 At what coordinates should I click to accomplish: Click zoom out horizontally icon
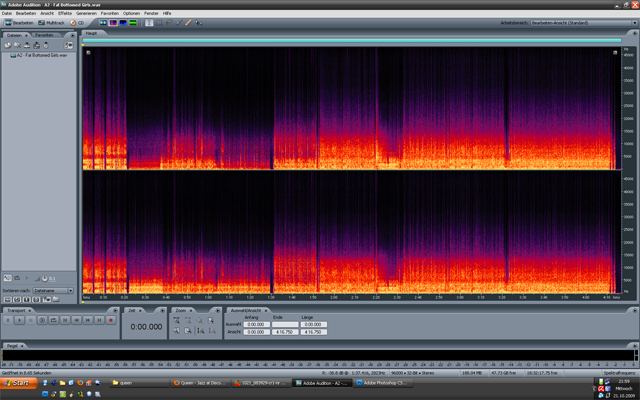tap(188, 320)
